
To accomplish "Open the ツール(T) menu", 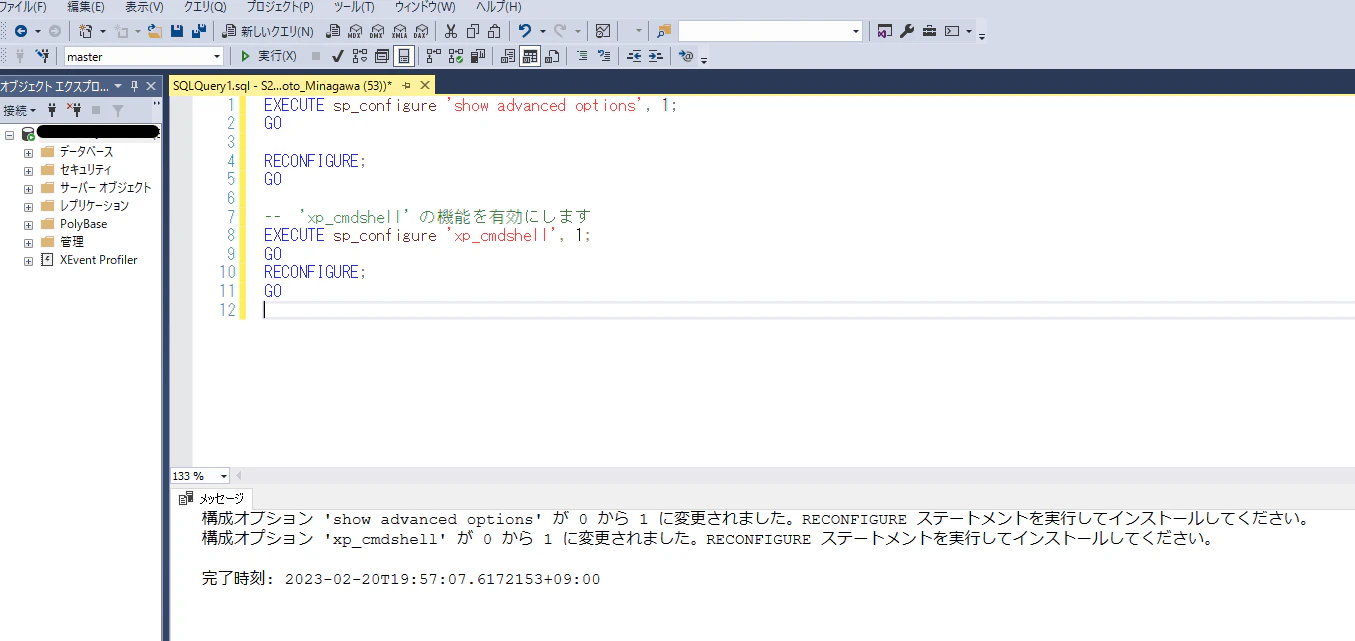I will (354, 7).
